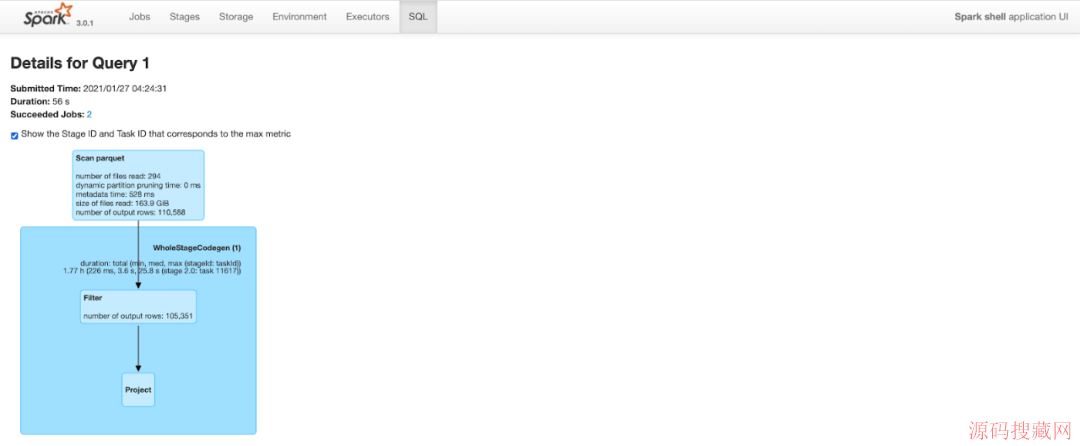Open the Environment tab
Image resolution: width=1080 pixels, height=446 pixels.
(299, 17)
